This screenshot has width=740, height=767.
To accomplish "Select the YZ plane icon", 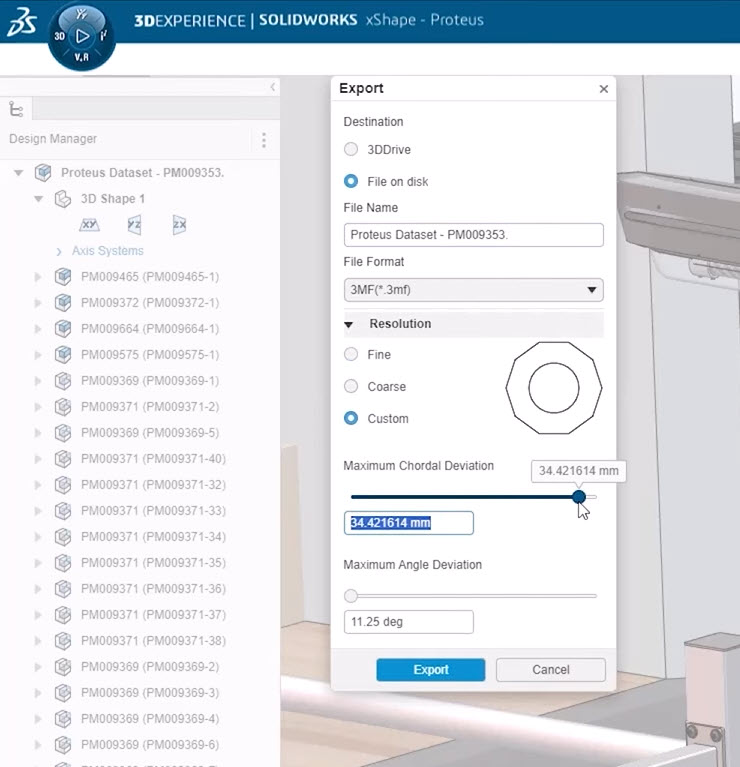I will 134,225.
